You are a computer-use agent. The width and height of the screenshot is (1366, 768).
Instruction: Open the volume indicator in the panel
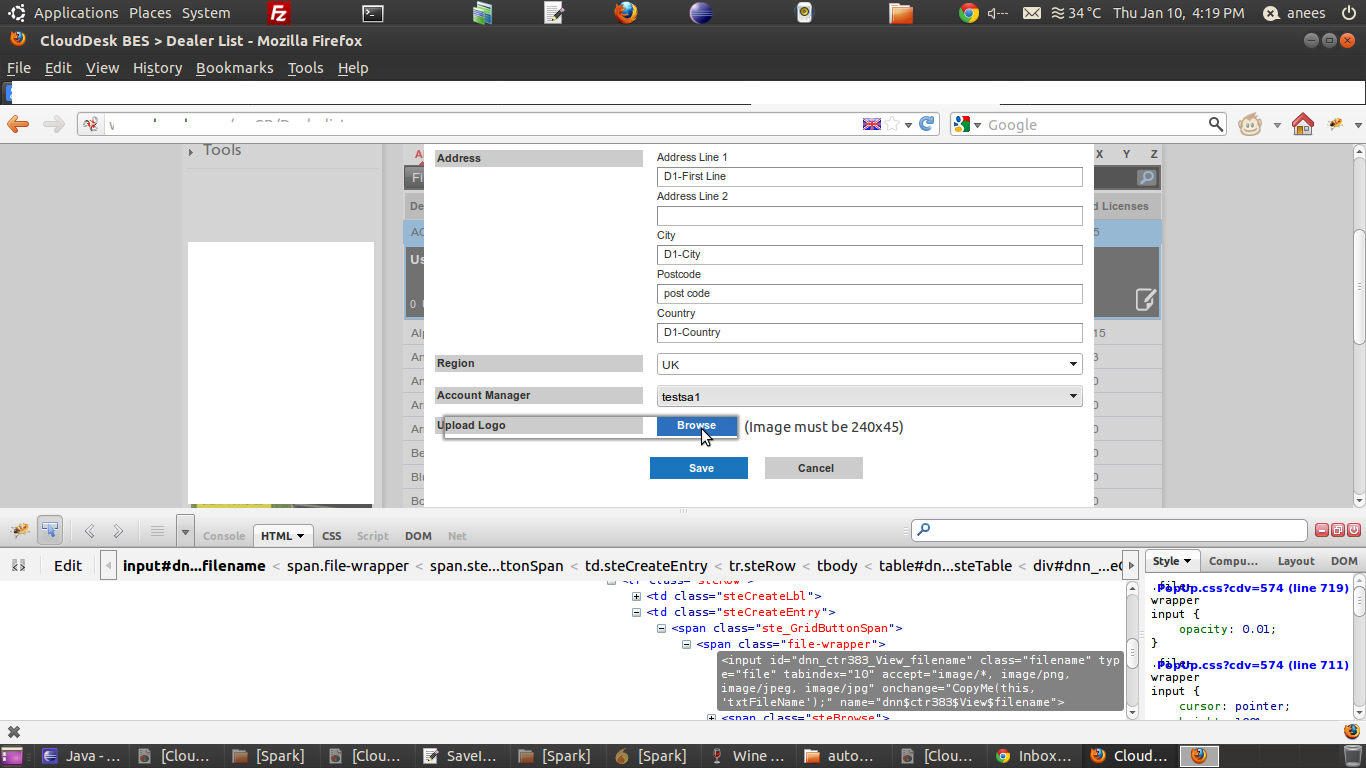[x=998, y=13]
